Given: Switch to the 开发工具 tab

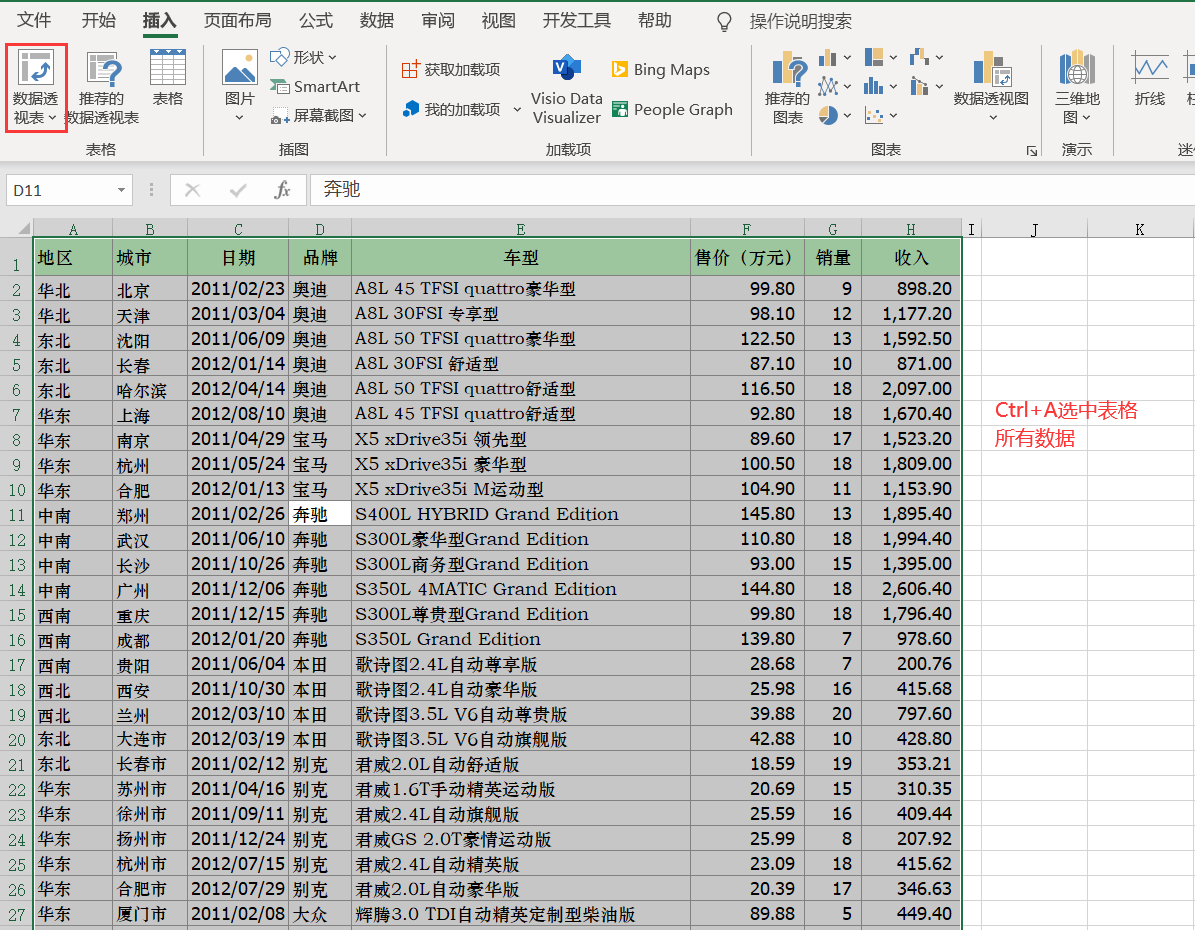Looking at the screenshot, I should (x=576, y=21).
